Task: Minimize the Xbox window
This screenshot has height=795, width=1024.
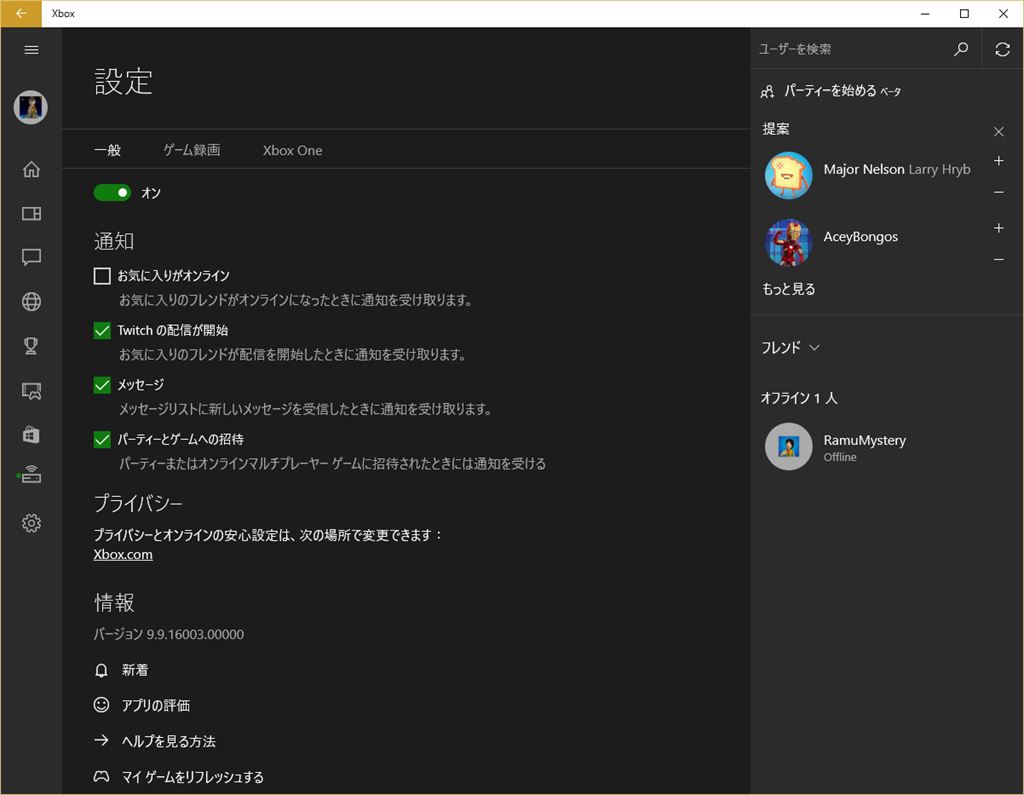Action: [925, 13]
